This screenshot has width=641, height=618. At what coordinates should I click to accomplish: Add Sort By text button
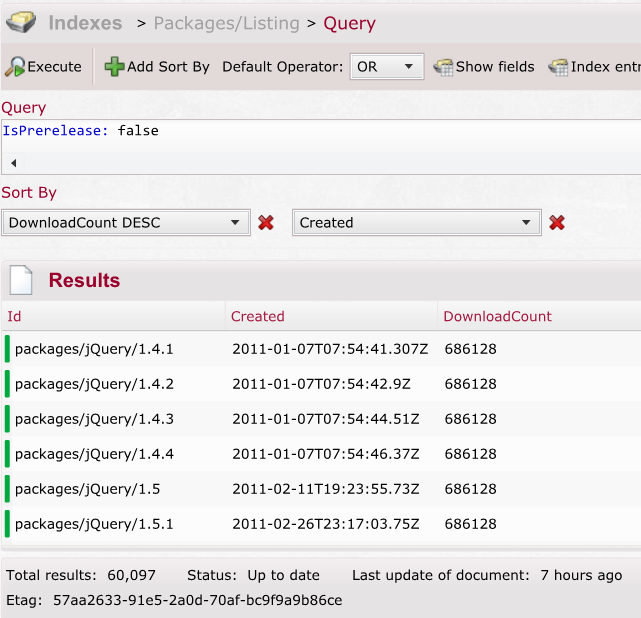pyautogui.click(x=168, y=67)
